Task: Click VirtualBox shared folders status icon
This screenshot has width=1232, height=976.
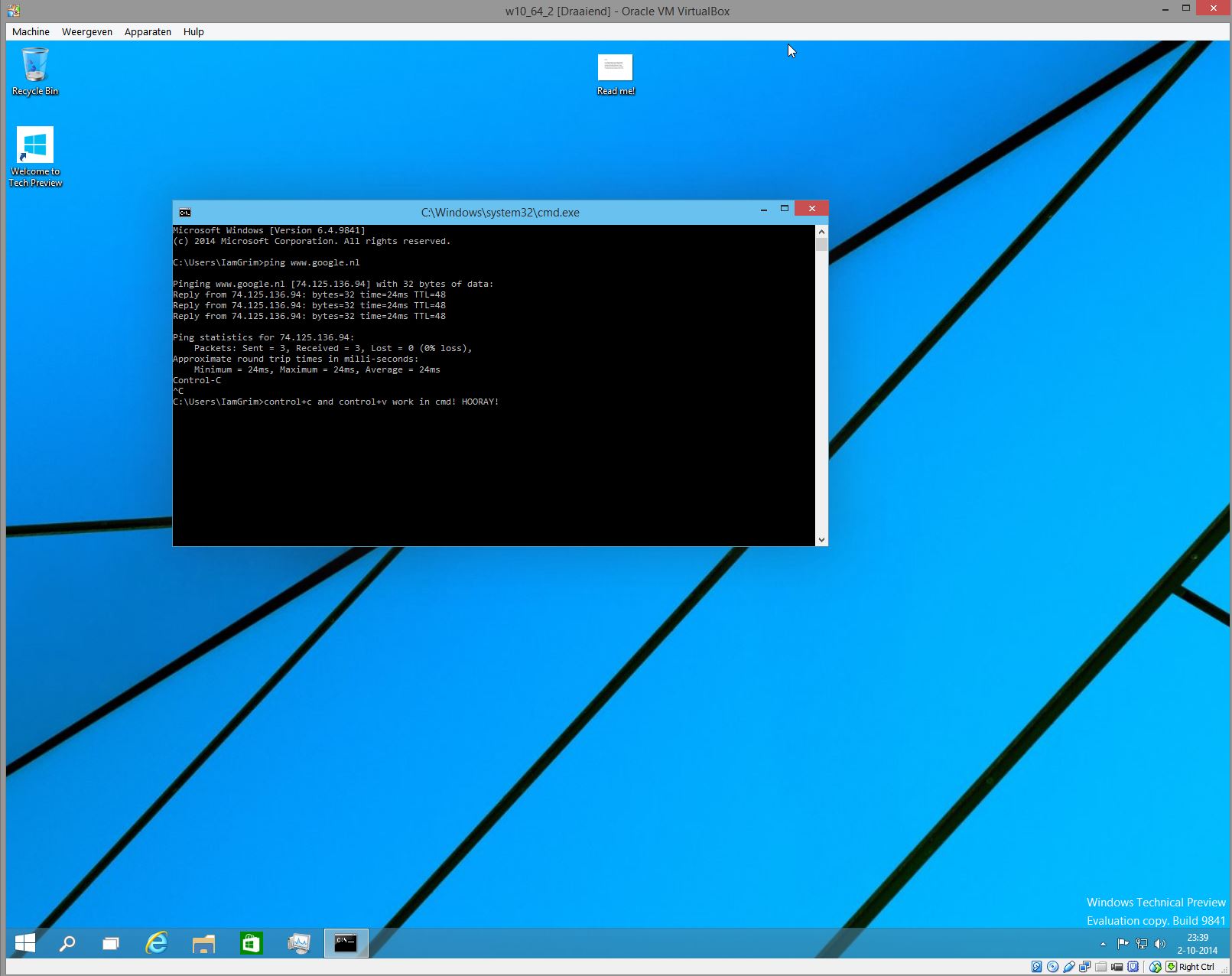Action: (1100, 967)
